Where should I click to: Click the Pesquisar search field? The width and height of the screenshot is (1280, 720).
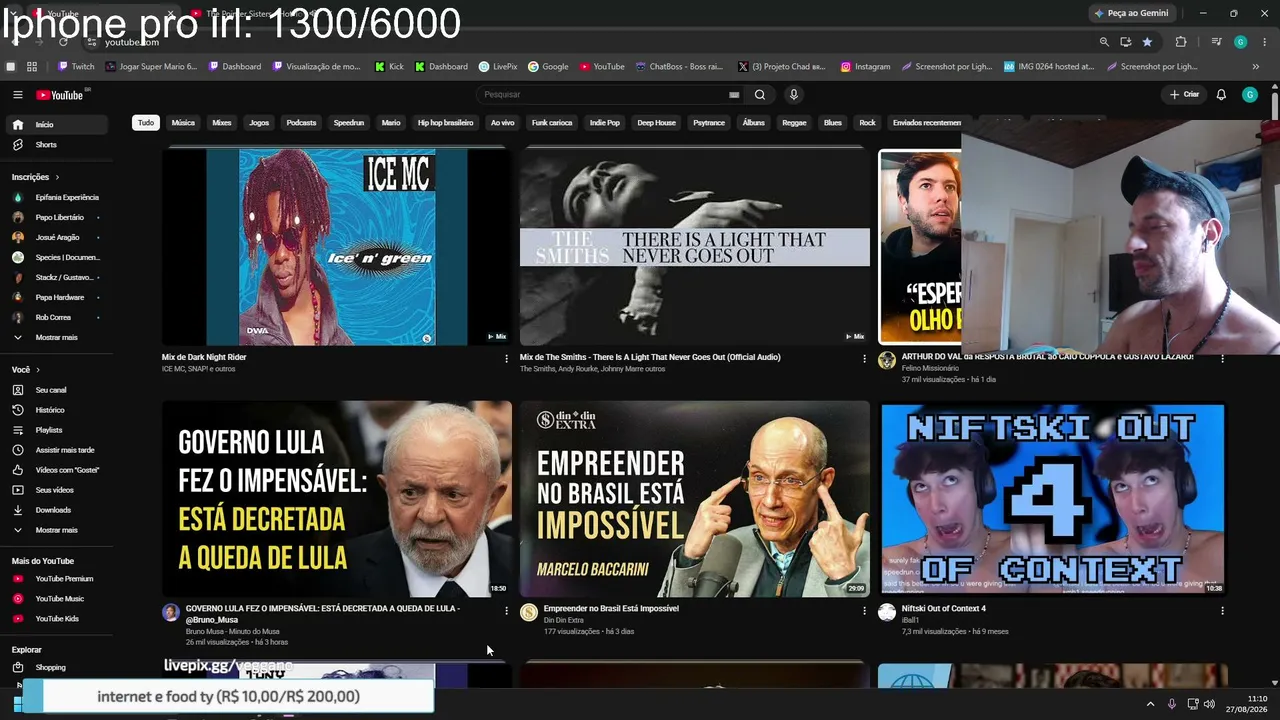pyautogui.click(x=605, y=95)
